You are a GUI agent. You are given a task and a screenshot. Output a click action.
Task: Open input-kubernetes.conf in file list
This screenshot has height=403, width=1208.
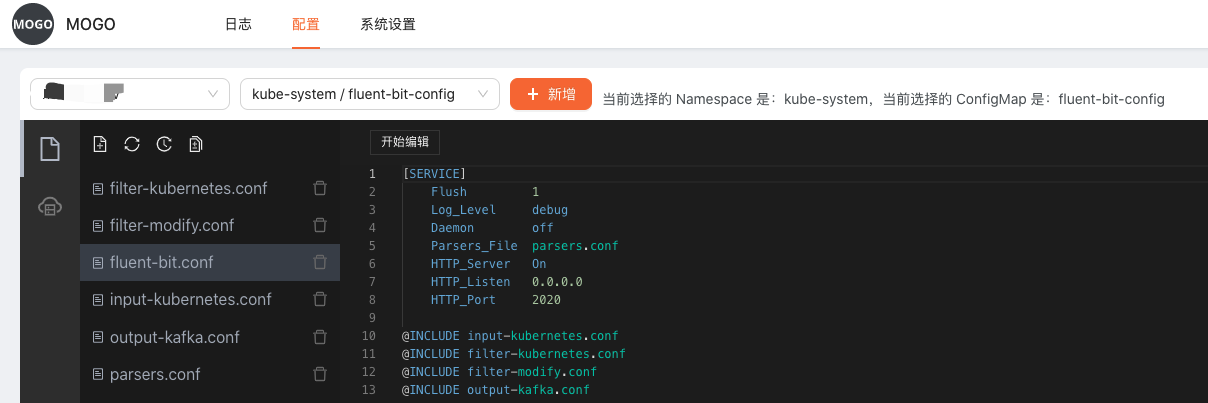(x=190, y=299)
